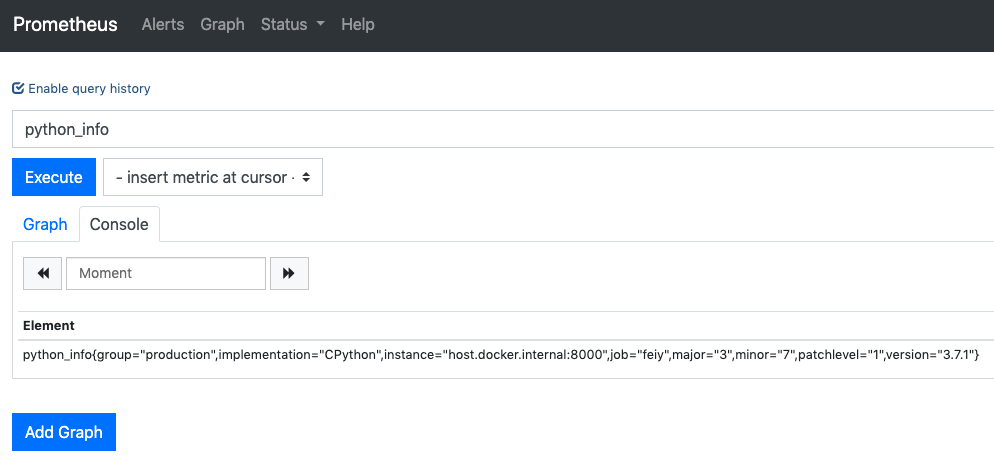Click the rewind time double-arrow icon
Image resolution: width=994 pixels, height=476 pixels.
point(43,273)
